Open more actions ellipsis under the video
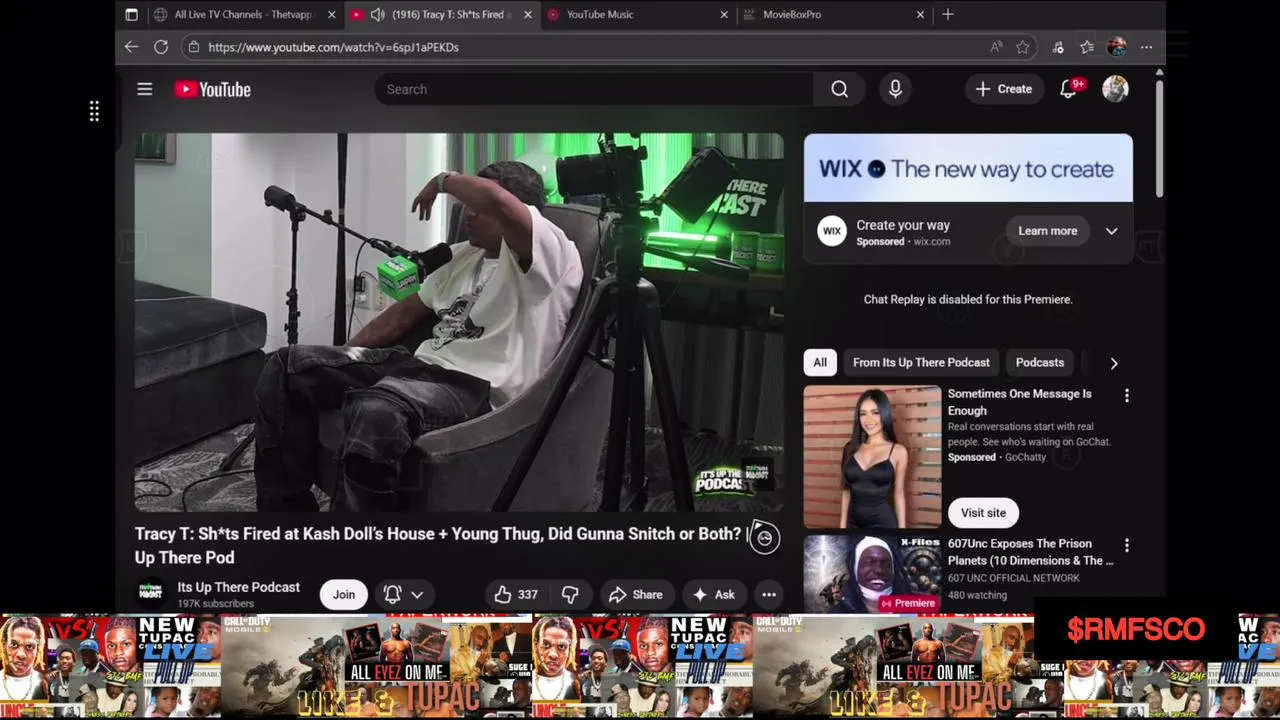This screenshot has width=1280, height=720. point(769,595)
